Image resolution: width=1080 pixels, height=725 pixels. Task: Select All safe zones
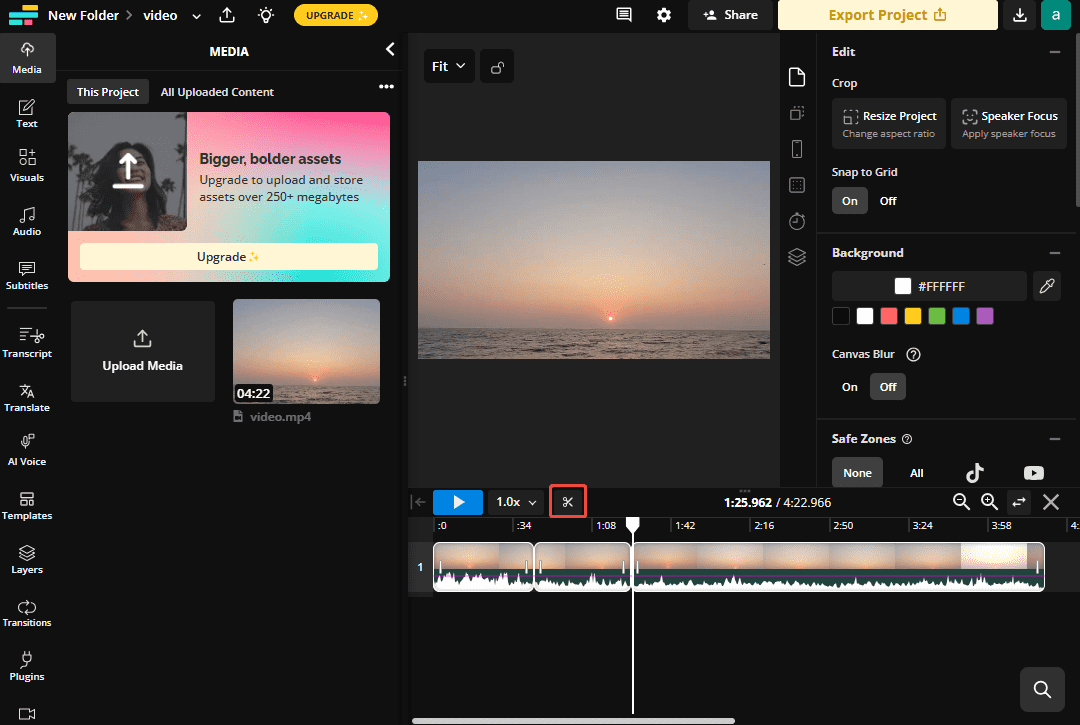[916, 473]
